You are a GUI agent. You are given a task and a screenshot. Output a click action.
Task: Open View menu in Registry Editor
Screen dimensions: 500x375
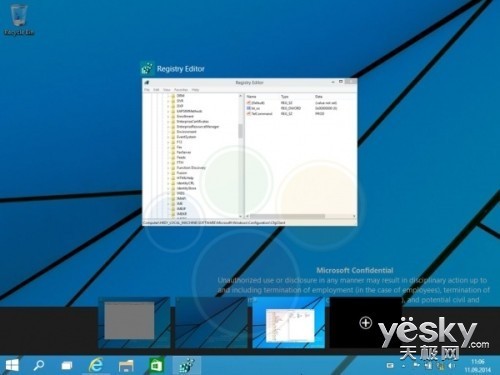coord(167,90)
